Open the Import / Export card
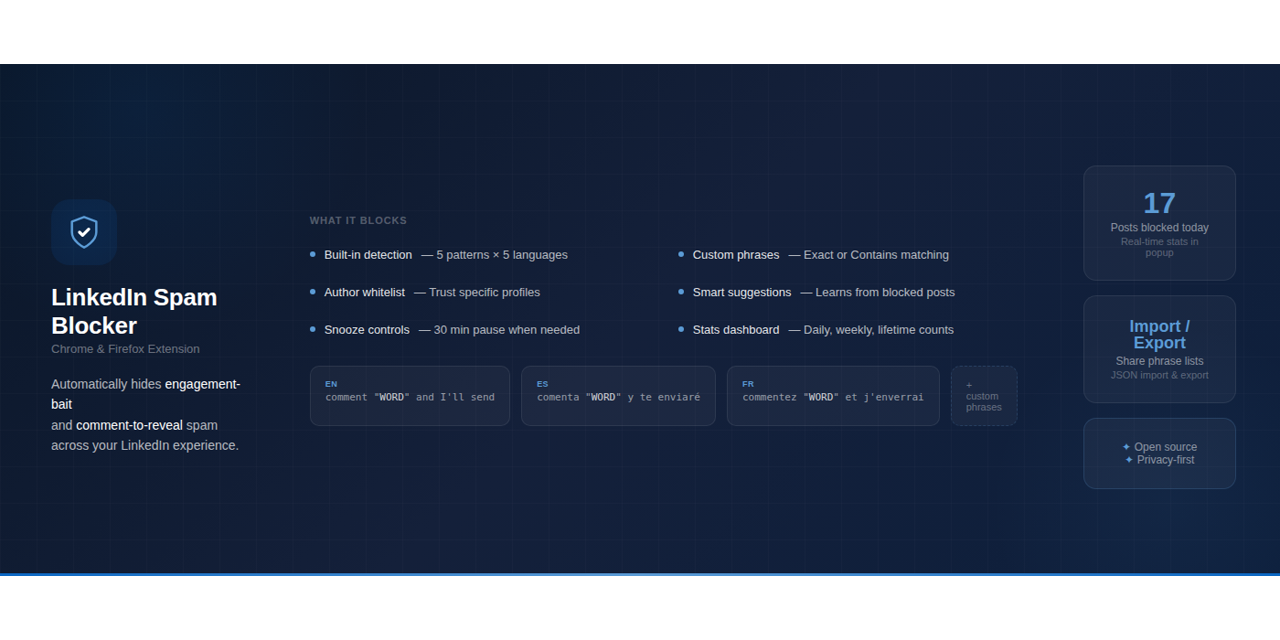Screen dimensions: 1280x640 pyautogui.click(x=1160, y=349)
